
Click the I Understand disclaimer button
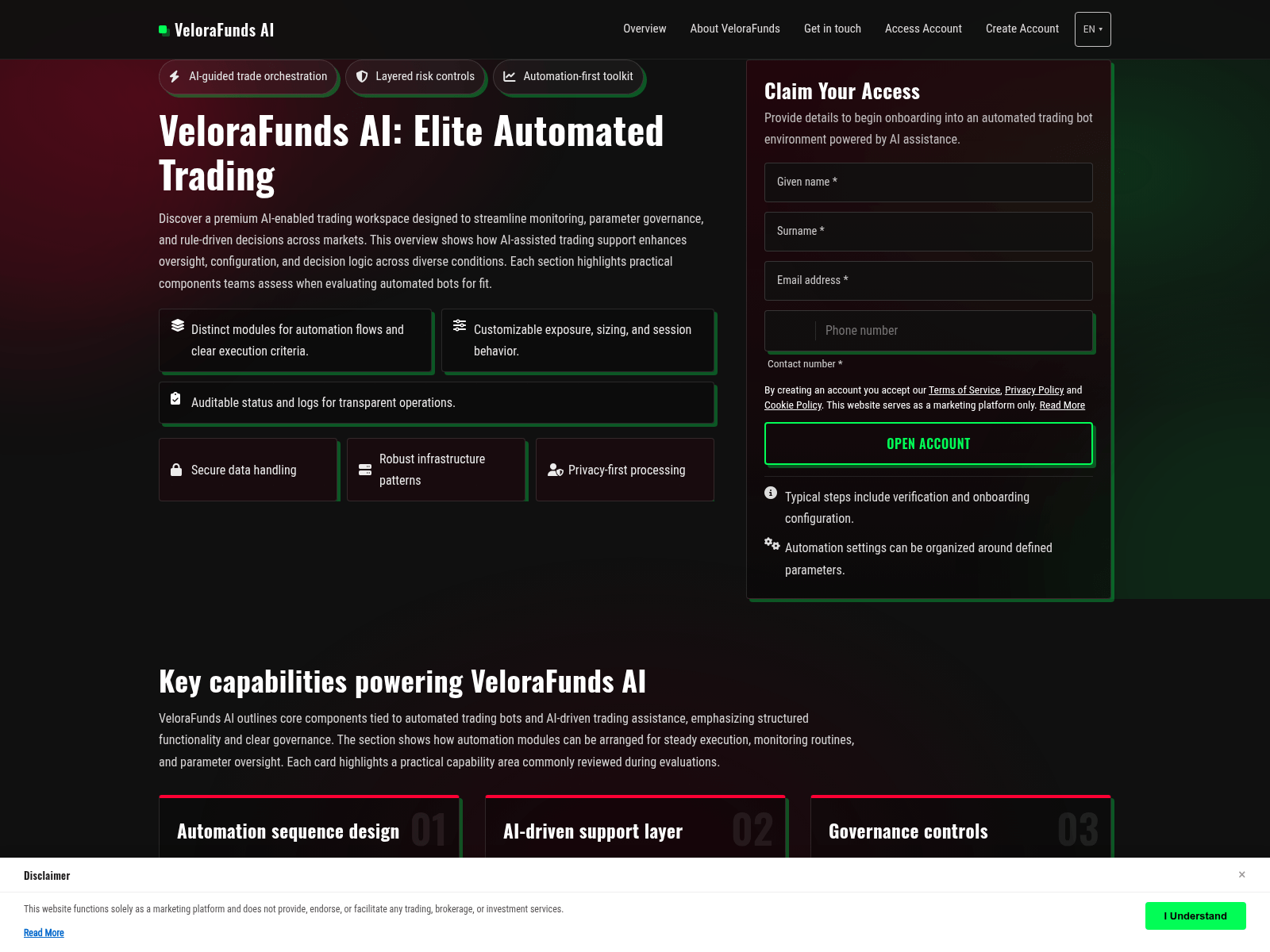(x=1195, y=916)
